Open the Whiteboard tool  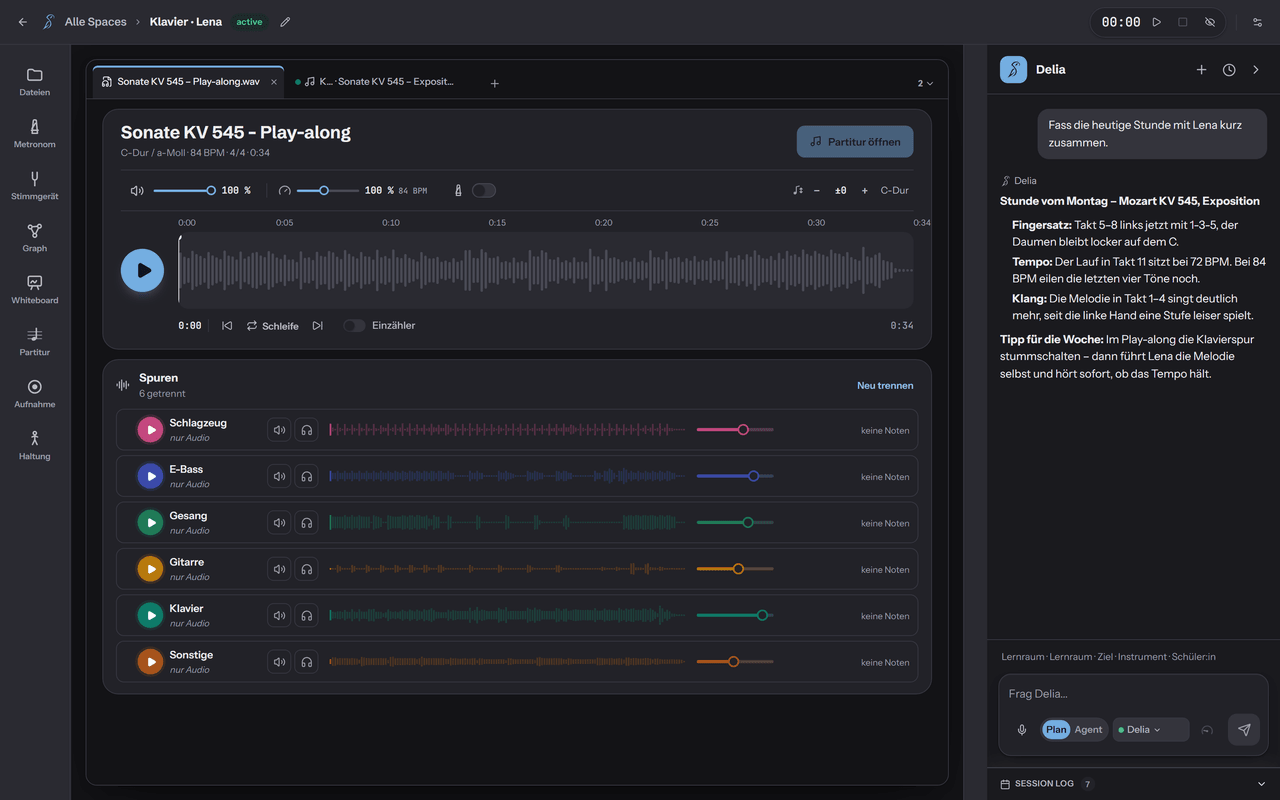(35, 290)
